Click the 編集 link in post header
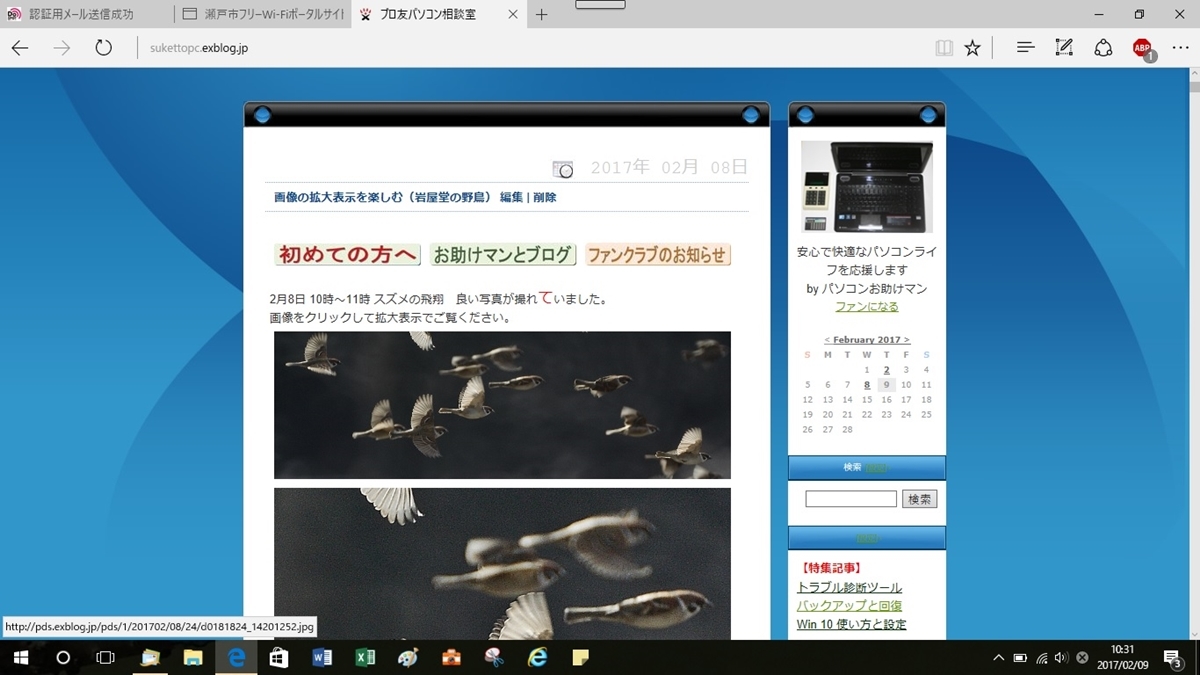The height and width of the screenshot is (675, 1200). pyautogui.click(x=511, y=198)
